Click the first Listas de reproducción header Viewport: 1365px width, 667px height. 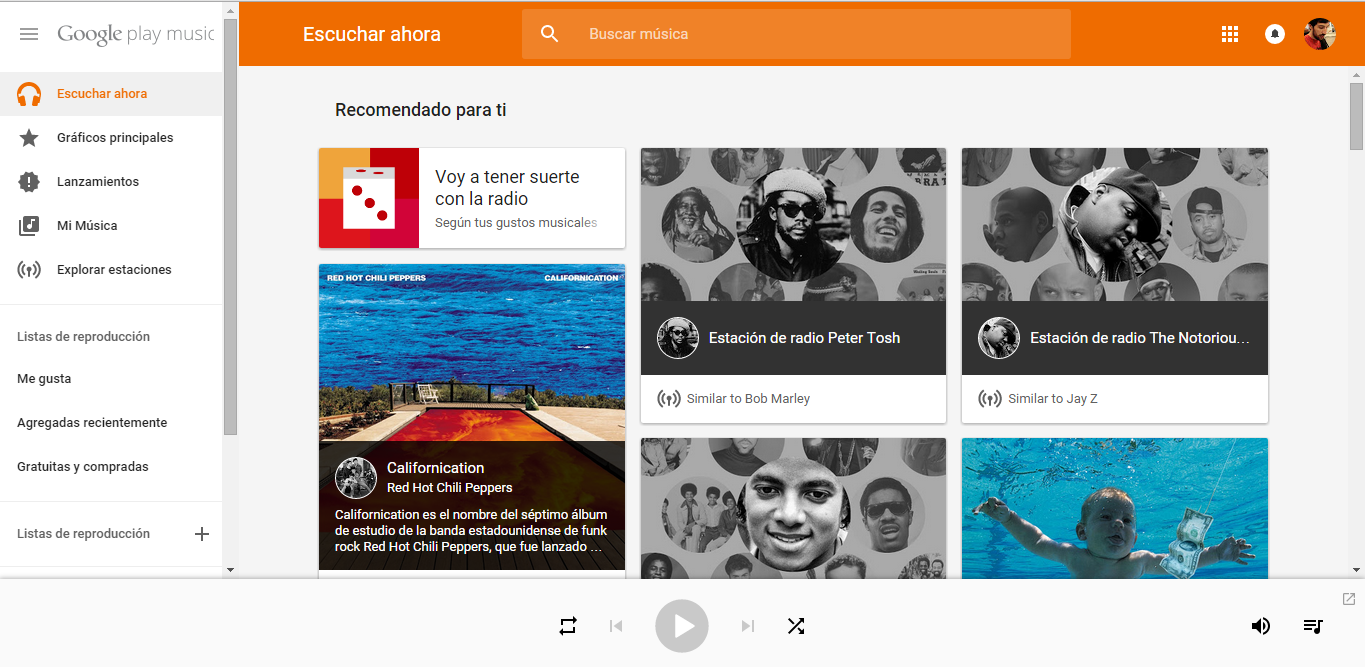click(x=84, y=337)
